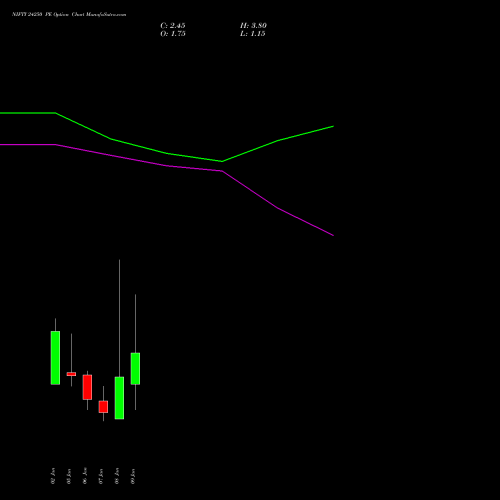Click the green candle for 02 Jan

55,358
